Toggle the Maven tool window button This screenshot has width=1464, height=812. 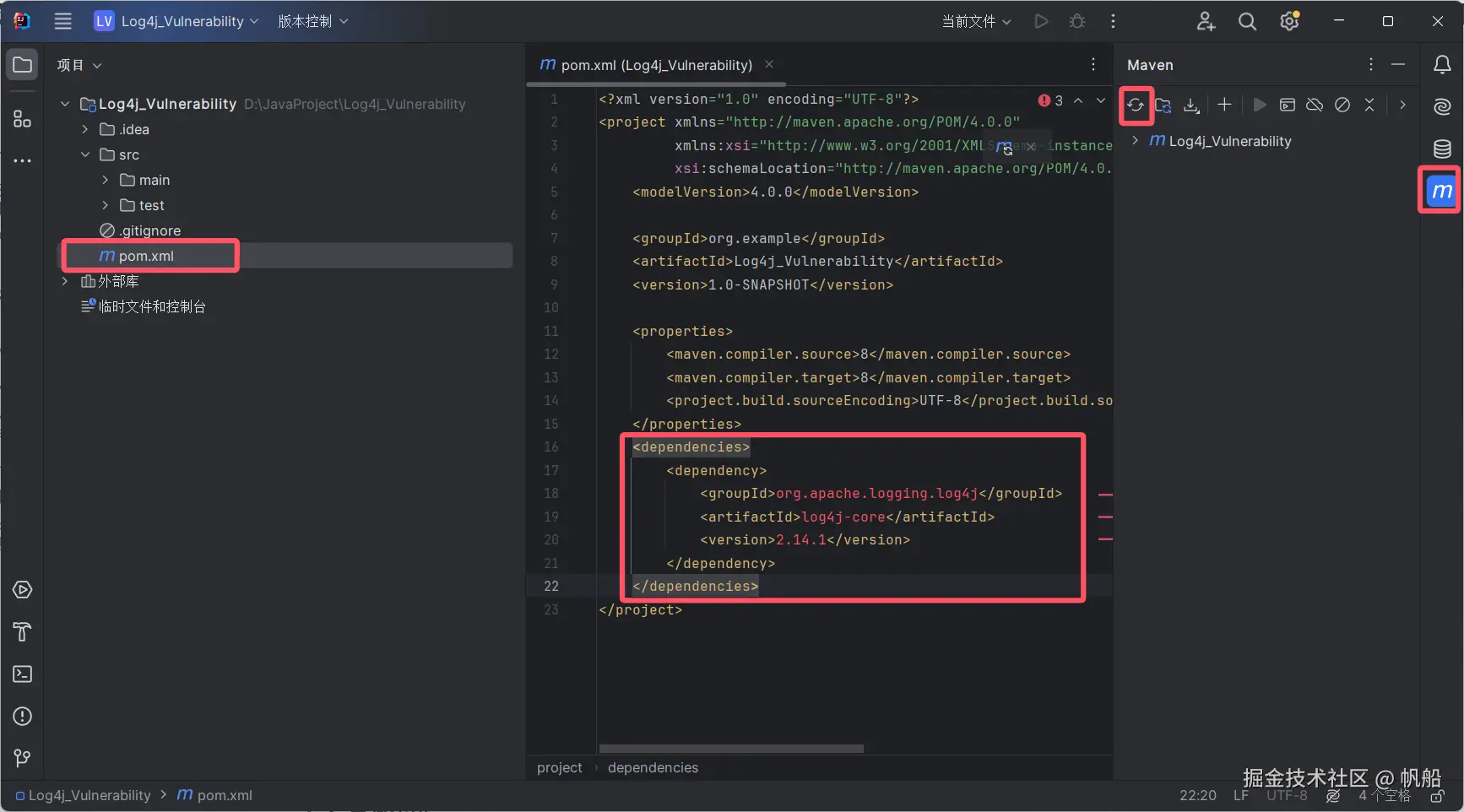point(1442,191)
